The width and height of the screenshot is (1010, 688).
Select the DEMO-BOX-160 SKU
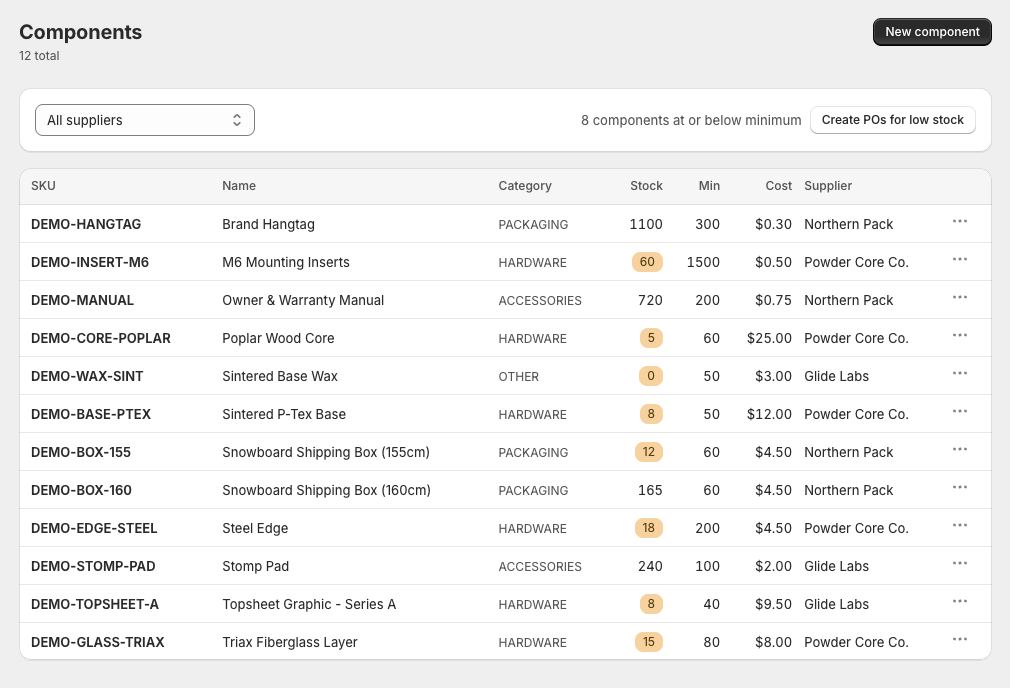coord(81,490)
